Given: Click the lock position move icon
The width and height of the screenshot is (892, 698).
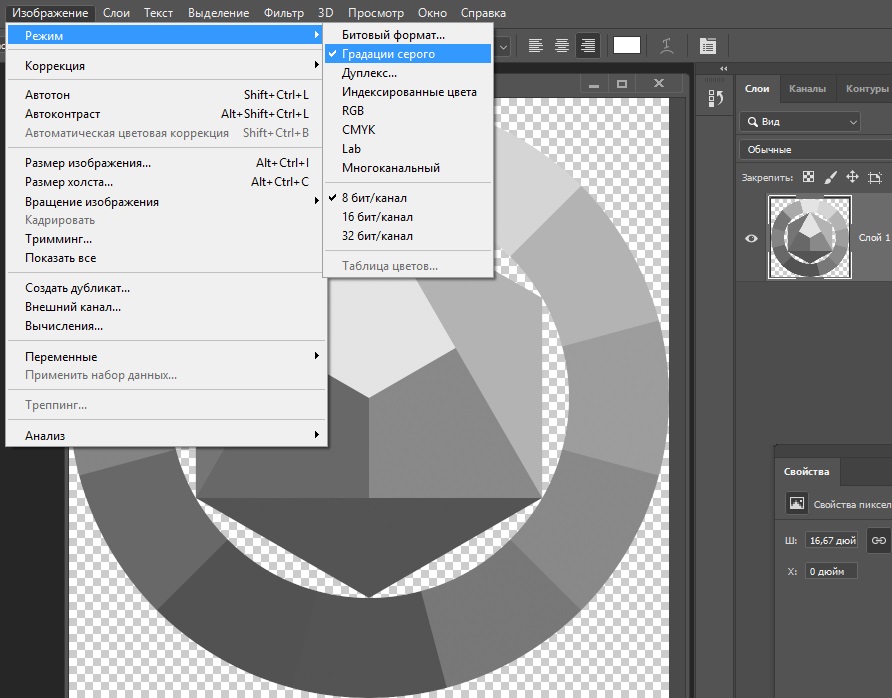Looking at the screenshot, I should [852, 177].
